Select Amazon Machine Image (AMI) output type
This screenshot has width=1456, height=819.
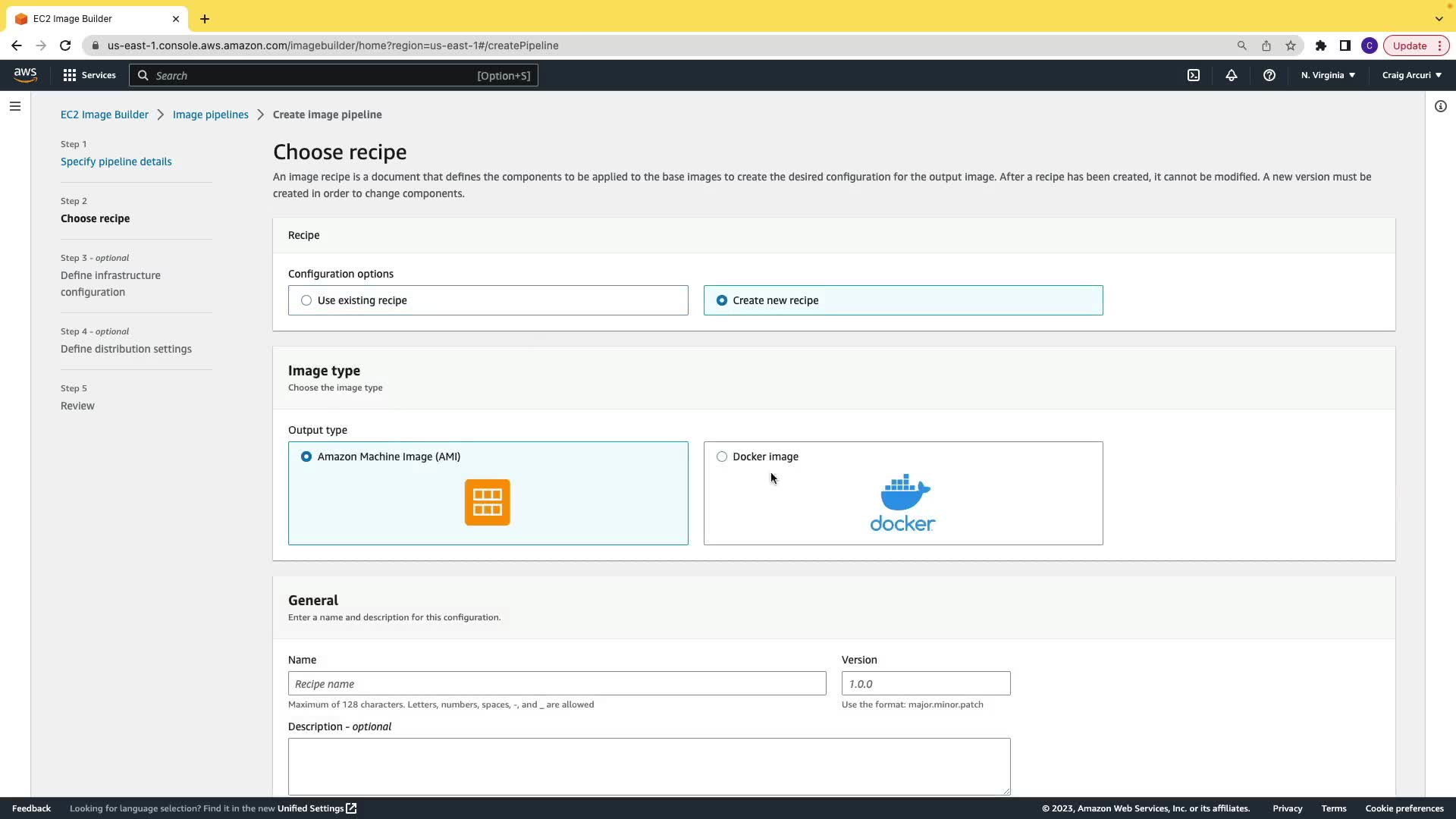[x=306, y=457]
